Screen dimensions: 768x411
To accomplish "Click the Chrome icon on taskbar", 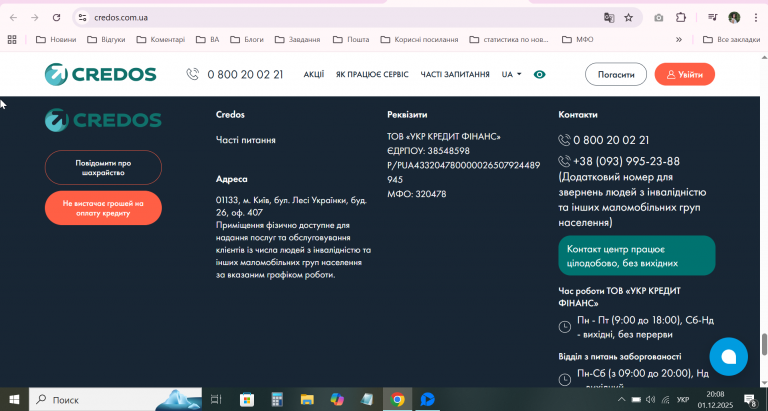I will coord(397,399).
